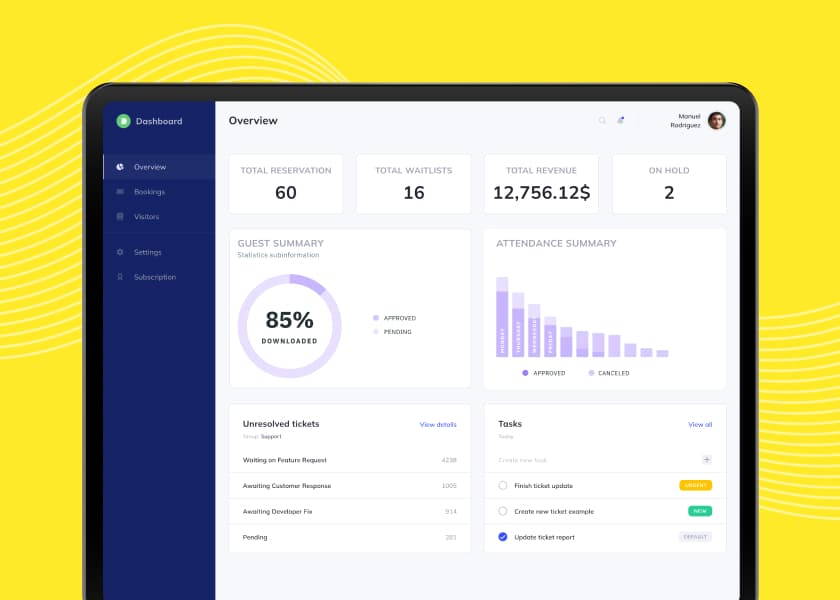Click the Visitors sidebar icon
Viewport: 840px width, 600px height.
coord(120,217)
